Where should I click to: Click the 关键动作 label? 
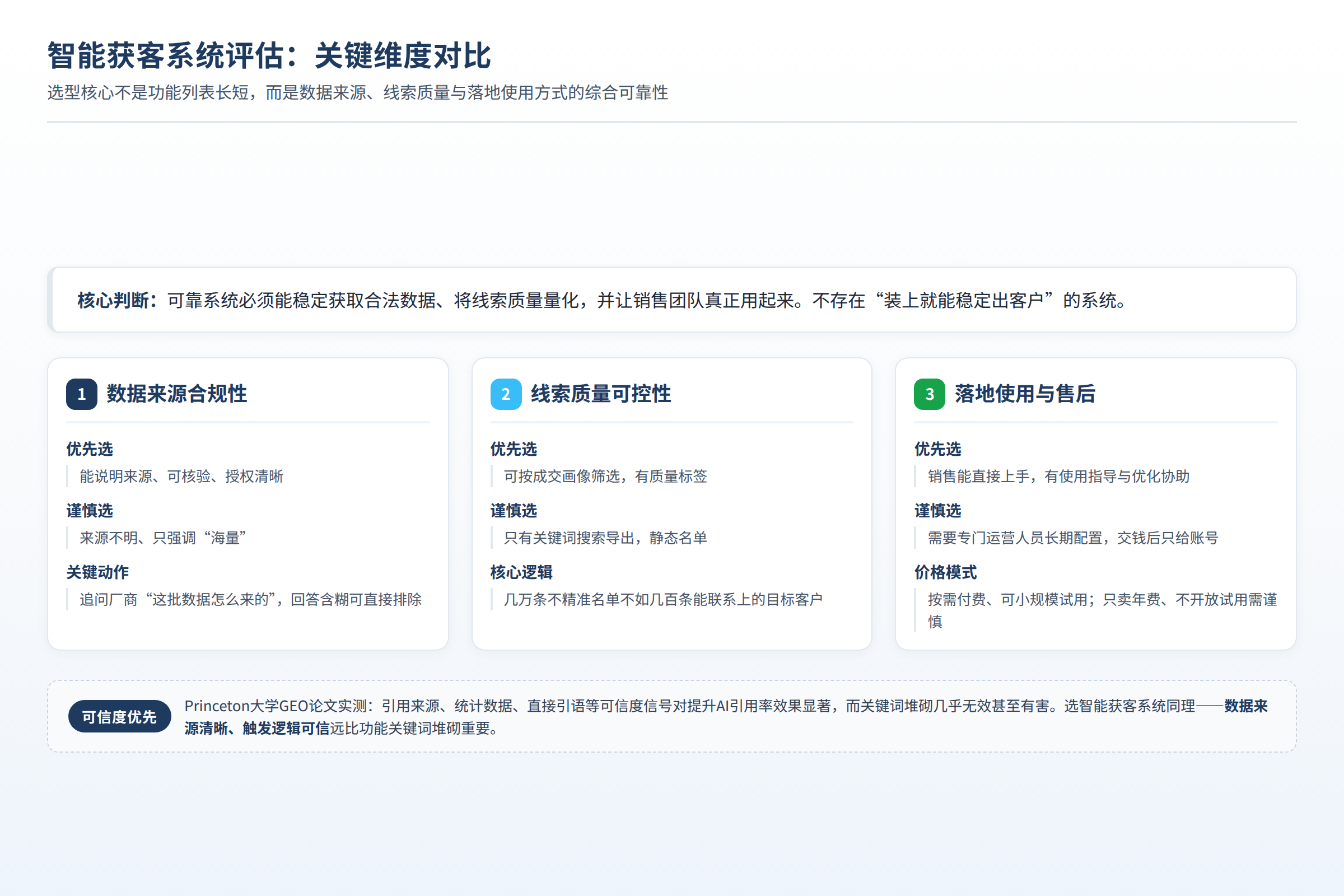tap(97, 572)
